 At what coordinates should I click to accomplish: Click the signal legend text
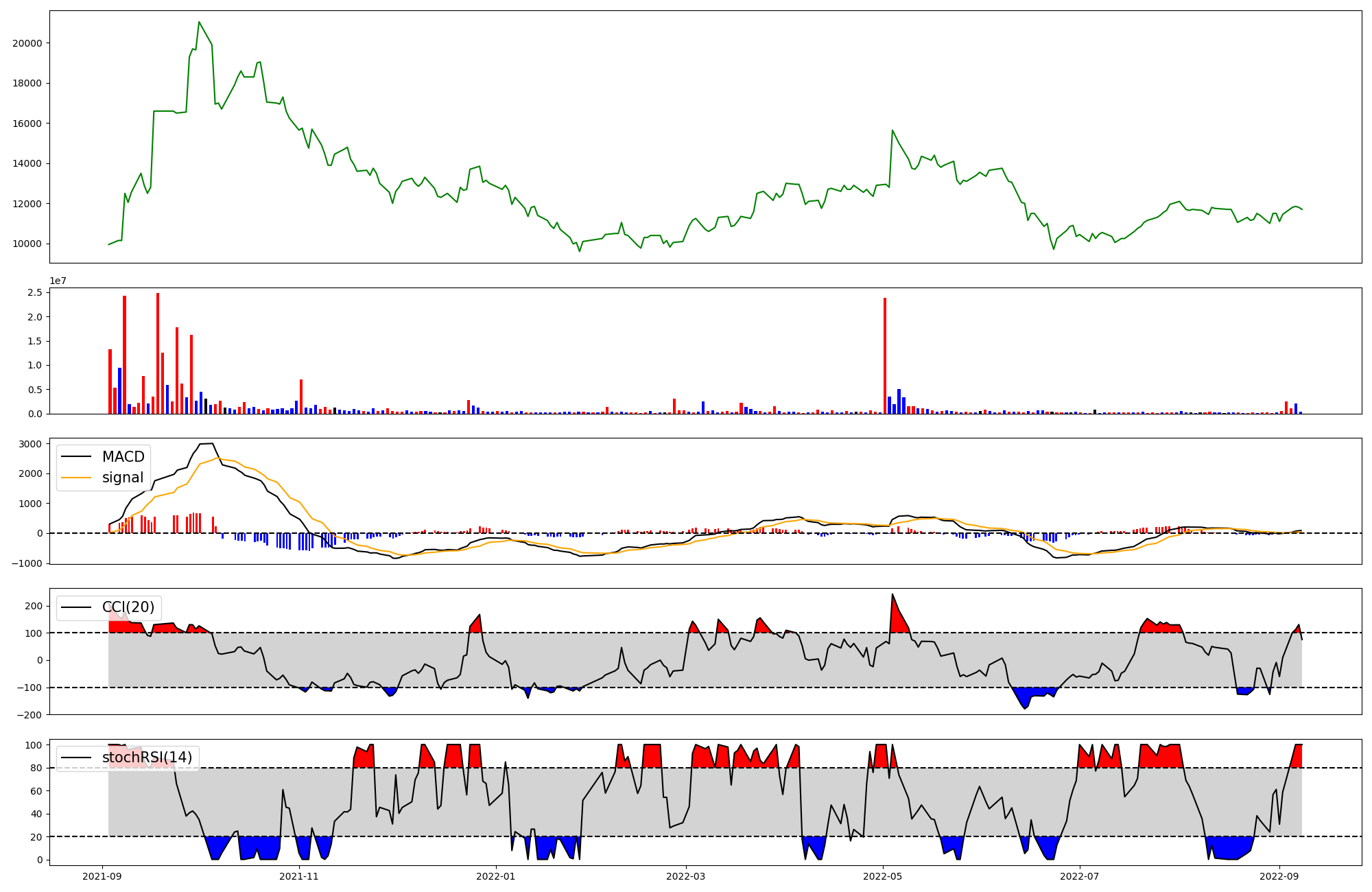click(x=123, y=478)
